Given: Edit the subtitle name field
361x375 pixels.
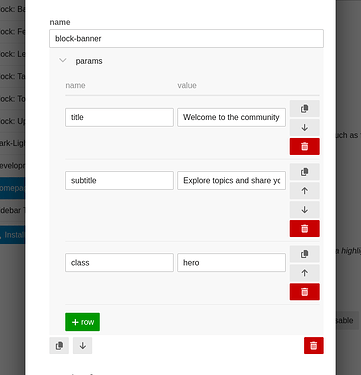Looking at the screenshot, I should pyautogui.click(x=119, y=181).
